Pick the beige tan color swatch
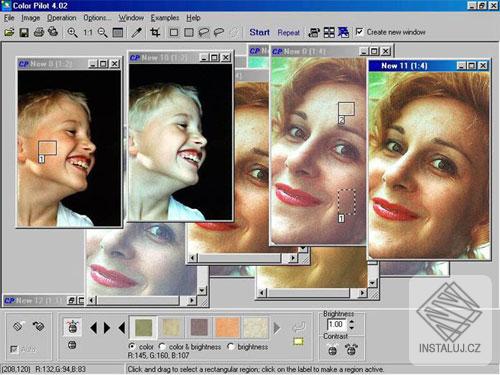 click(171, 327)
